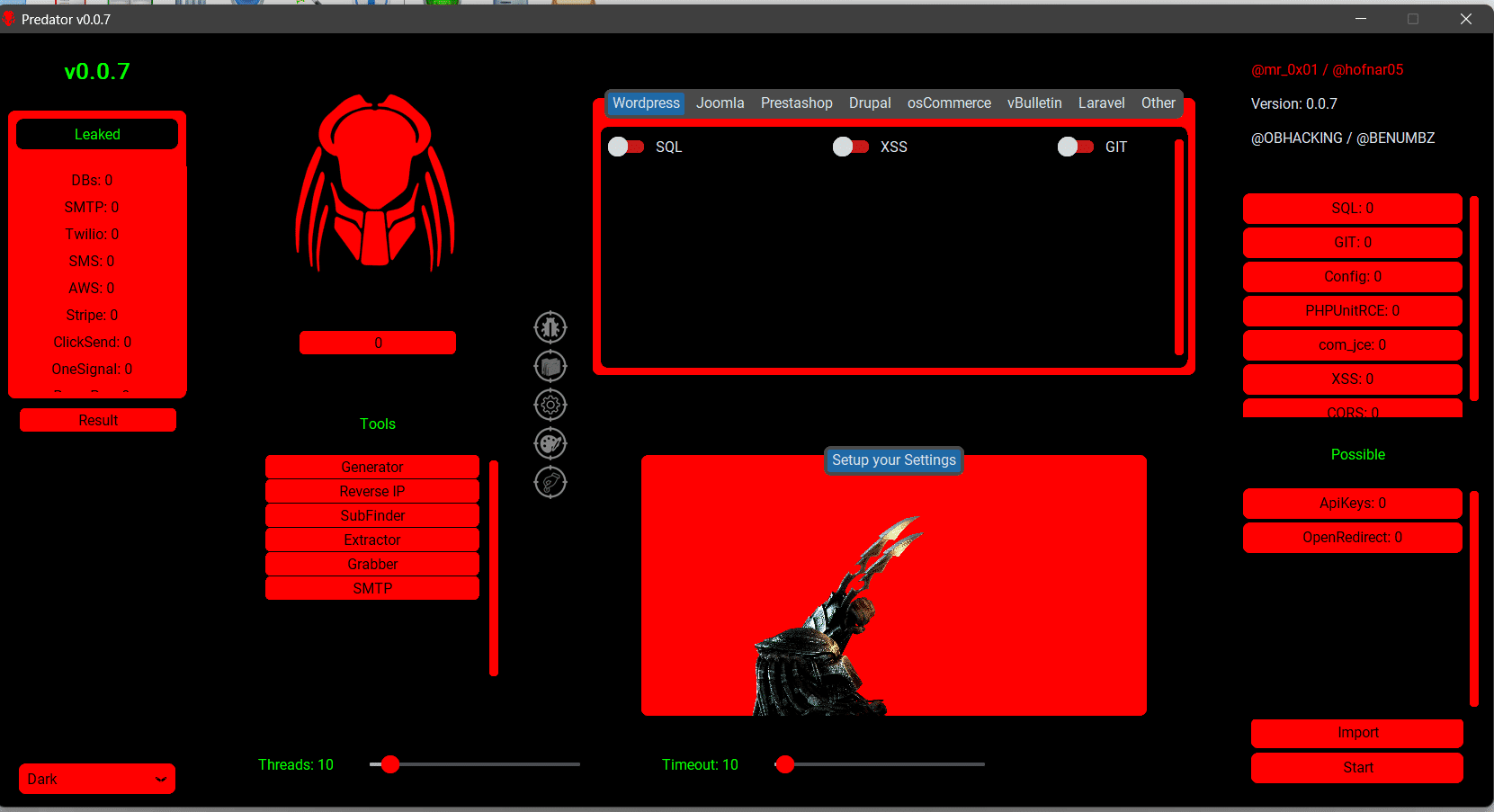This screenshot has width=1494, height=812.
Task: Select the Other tab
Action: click(x=1158, y=103)
